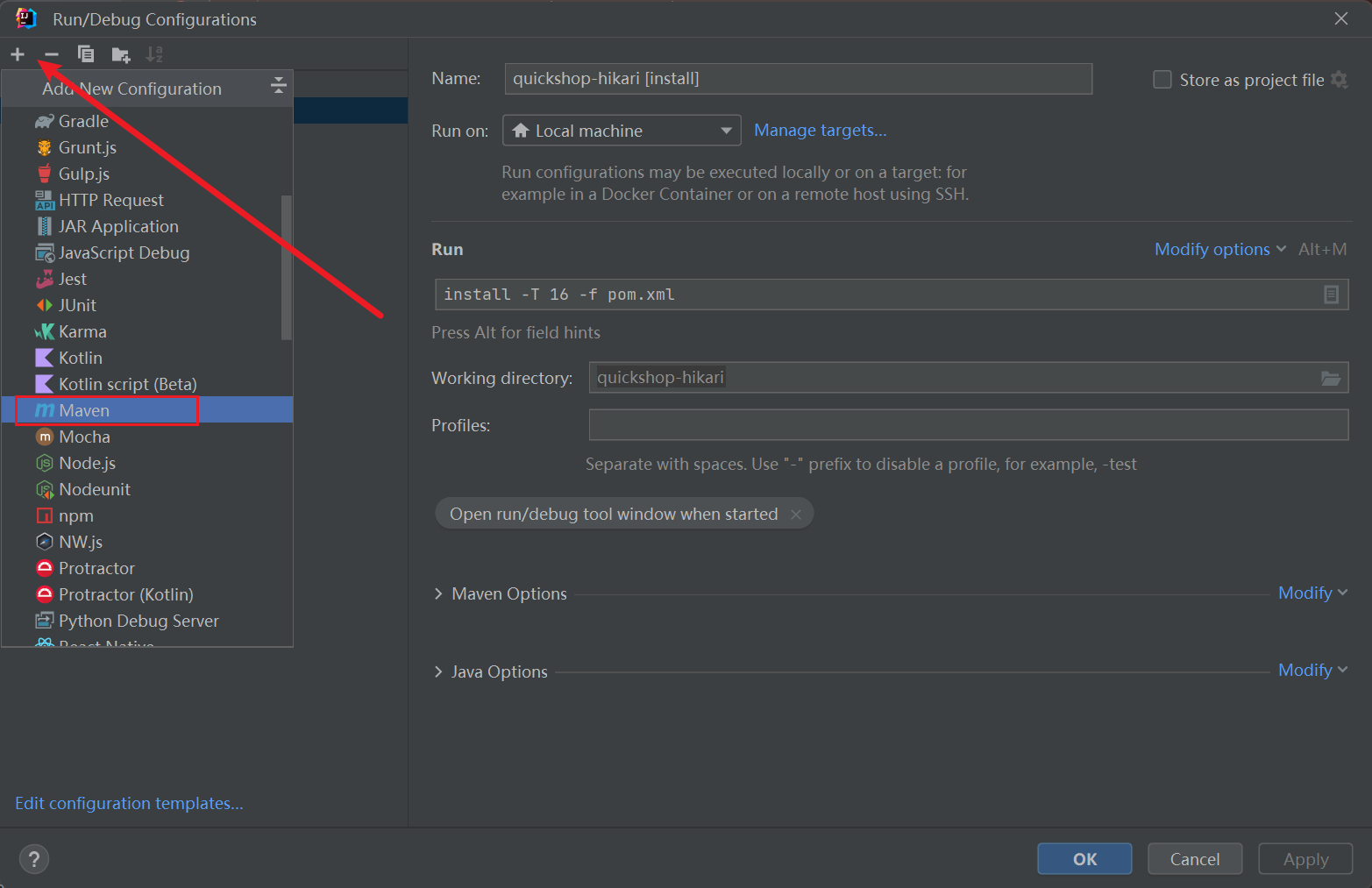Select Mocha from the configuration list
This screenshot has height=888, width=1372.
[x=147, y=437]
